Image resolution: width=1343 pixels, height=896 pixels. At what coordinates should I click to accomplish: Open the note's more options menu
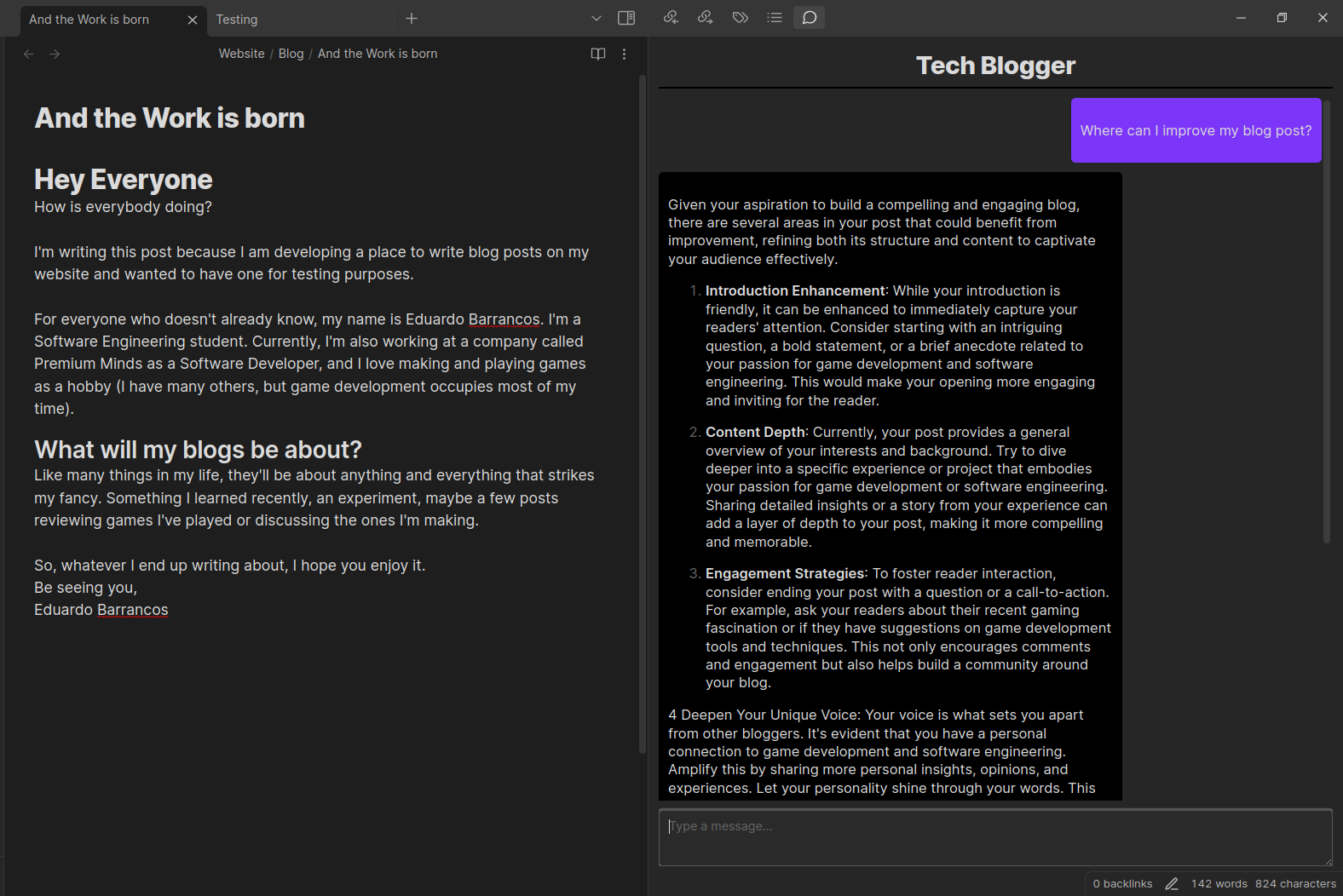coord(625,54)
